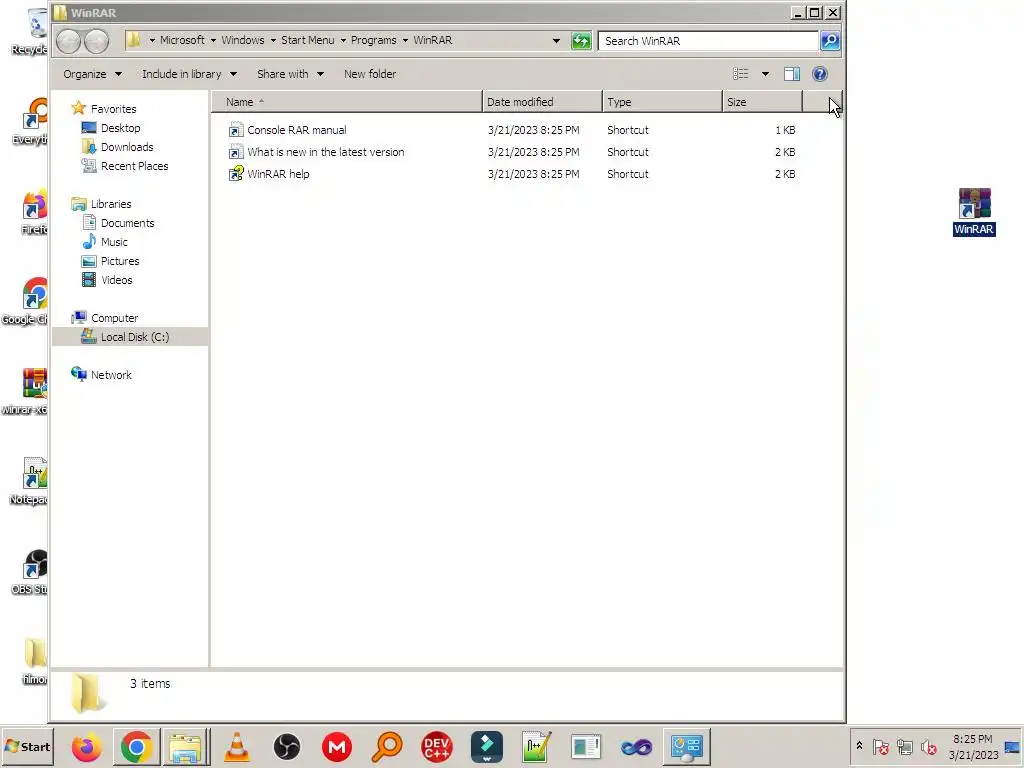Open the red M app taskbar icon

[x=337, y=747]
